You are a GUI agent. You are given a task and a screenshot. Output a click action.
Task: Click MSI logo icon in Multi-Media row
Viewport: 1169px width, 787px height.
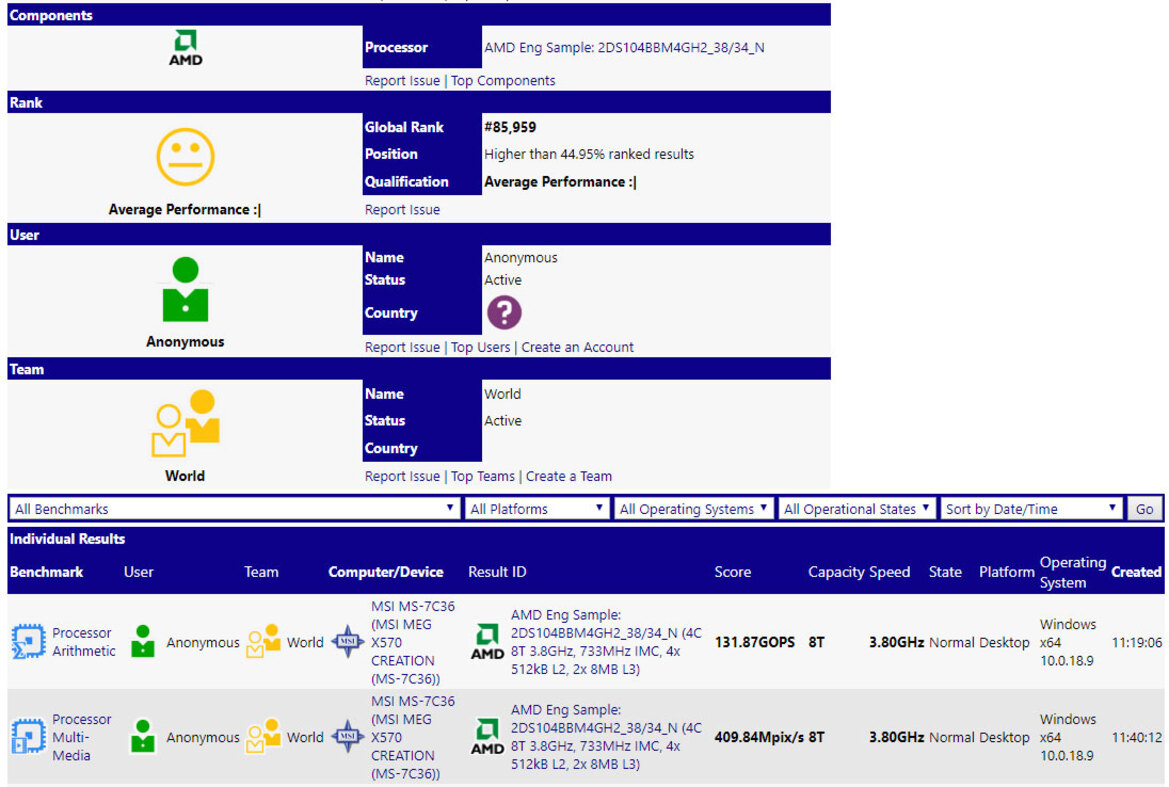click(x=347, y=736)
